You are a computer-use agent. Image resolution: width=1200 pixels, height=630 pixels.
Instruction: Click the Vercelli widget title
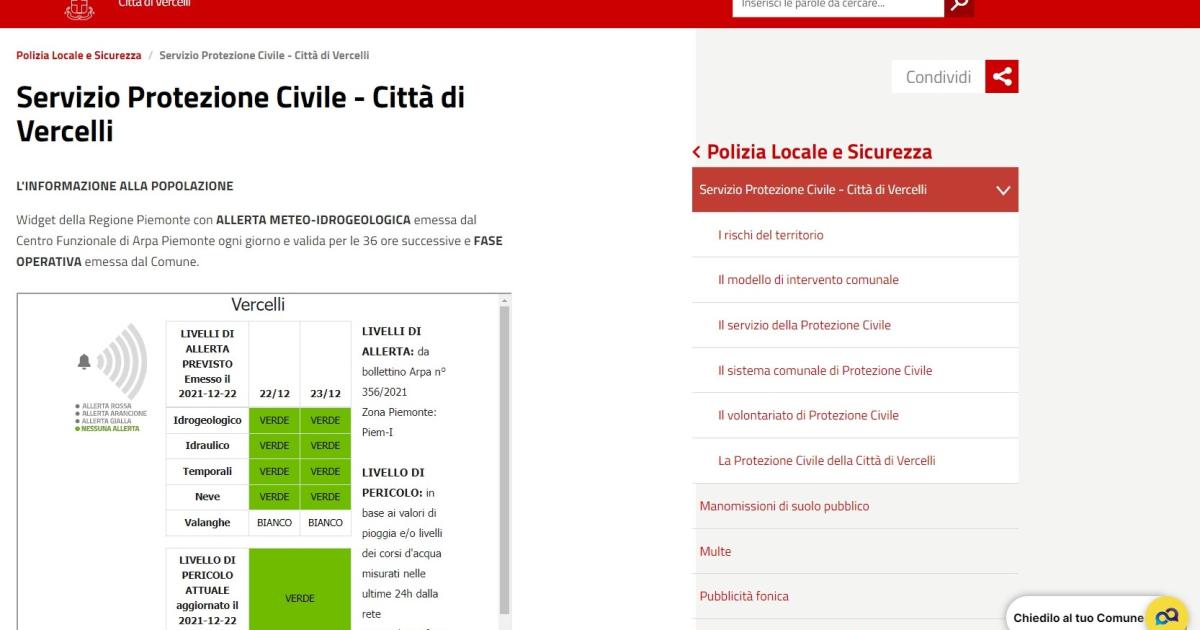point(258,305)
